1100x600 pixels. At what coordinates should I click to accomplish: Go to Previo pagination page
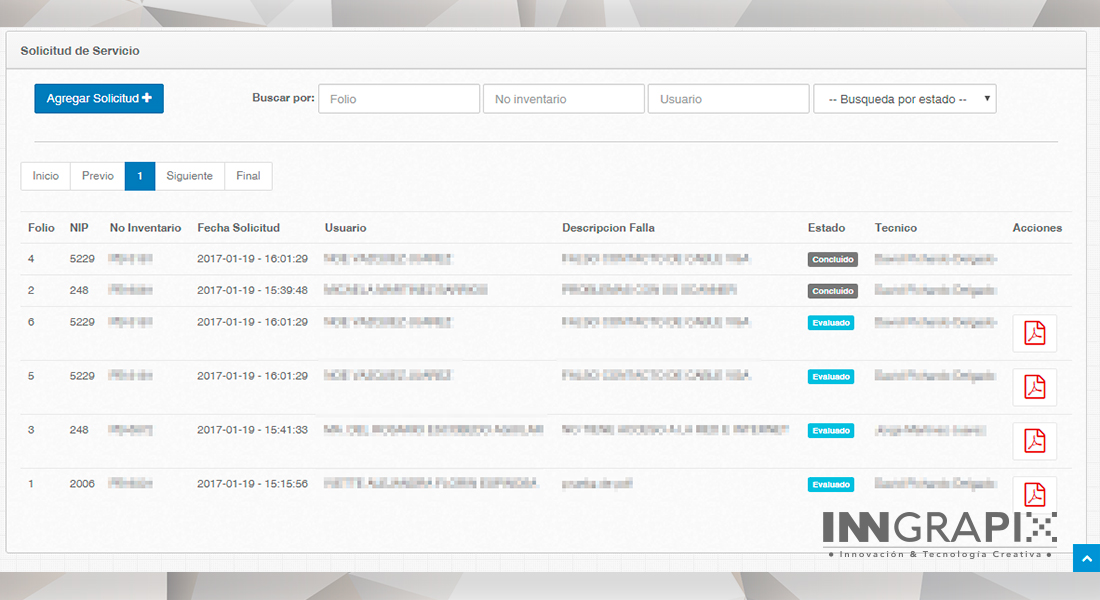click(x=98, y=176)
